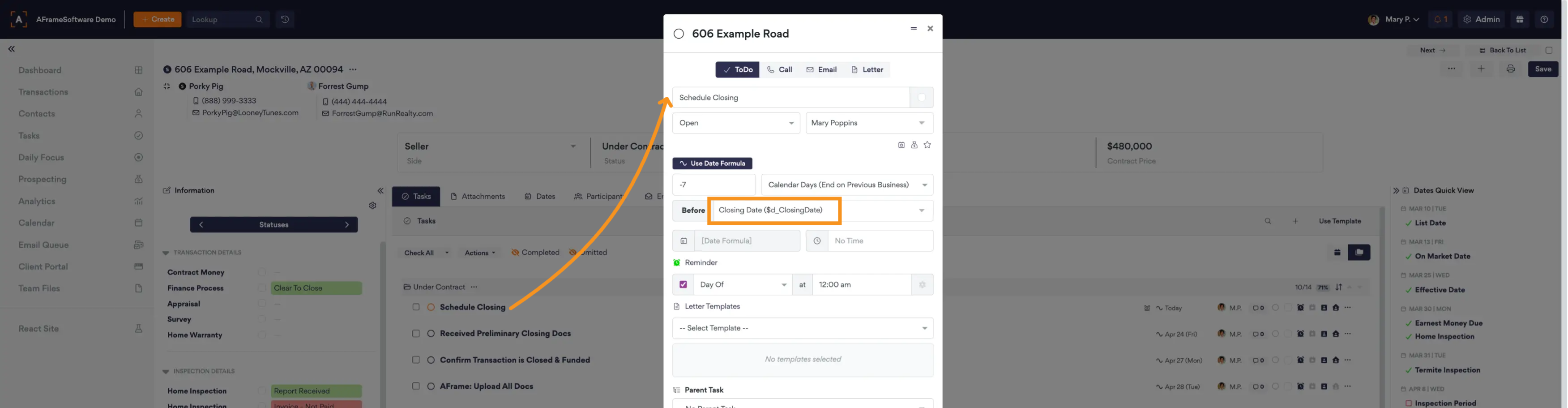Select the ToDo tab in task dialog

coord(737,69)
